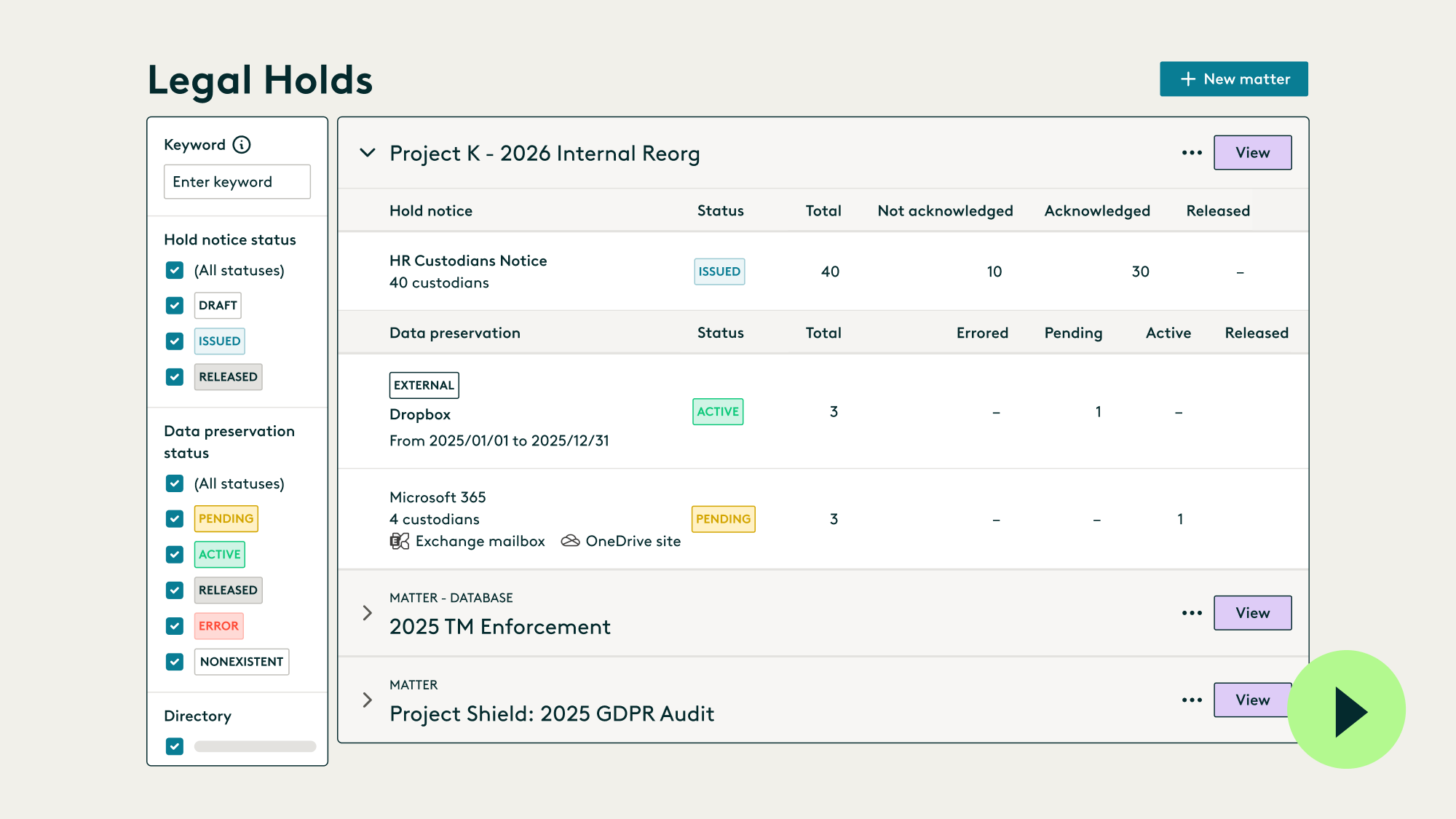Screen dimensions: 1456x819
Task: Click the Microsoft 365 preservation entry
Action: point(438,497)
